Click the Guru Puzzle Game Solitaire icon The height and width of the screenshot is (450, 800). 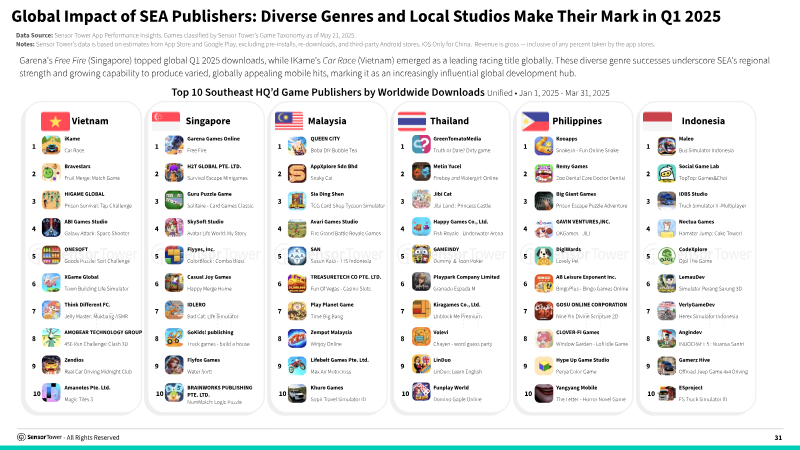pos(174,201)
